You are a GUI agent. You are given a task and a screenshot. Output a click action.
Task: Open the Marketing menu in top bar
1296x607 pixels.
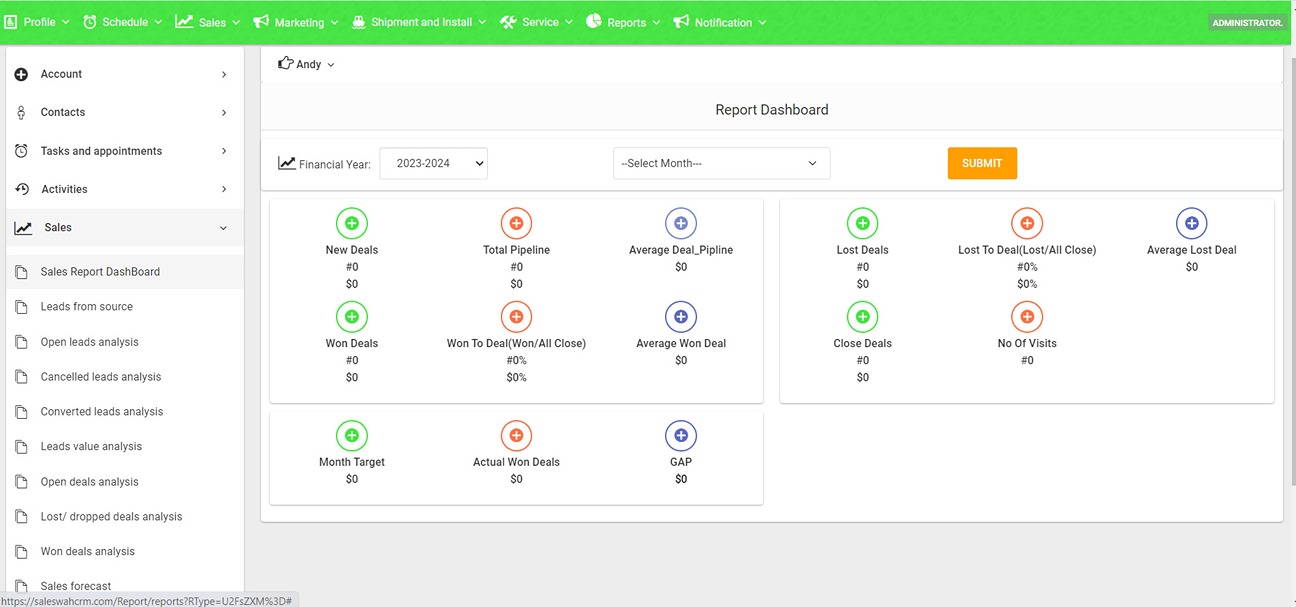point(295,22)
